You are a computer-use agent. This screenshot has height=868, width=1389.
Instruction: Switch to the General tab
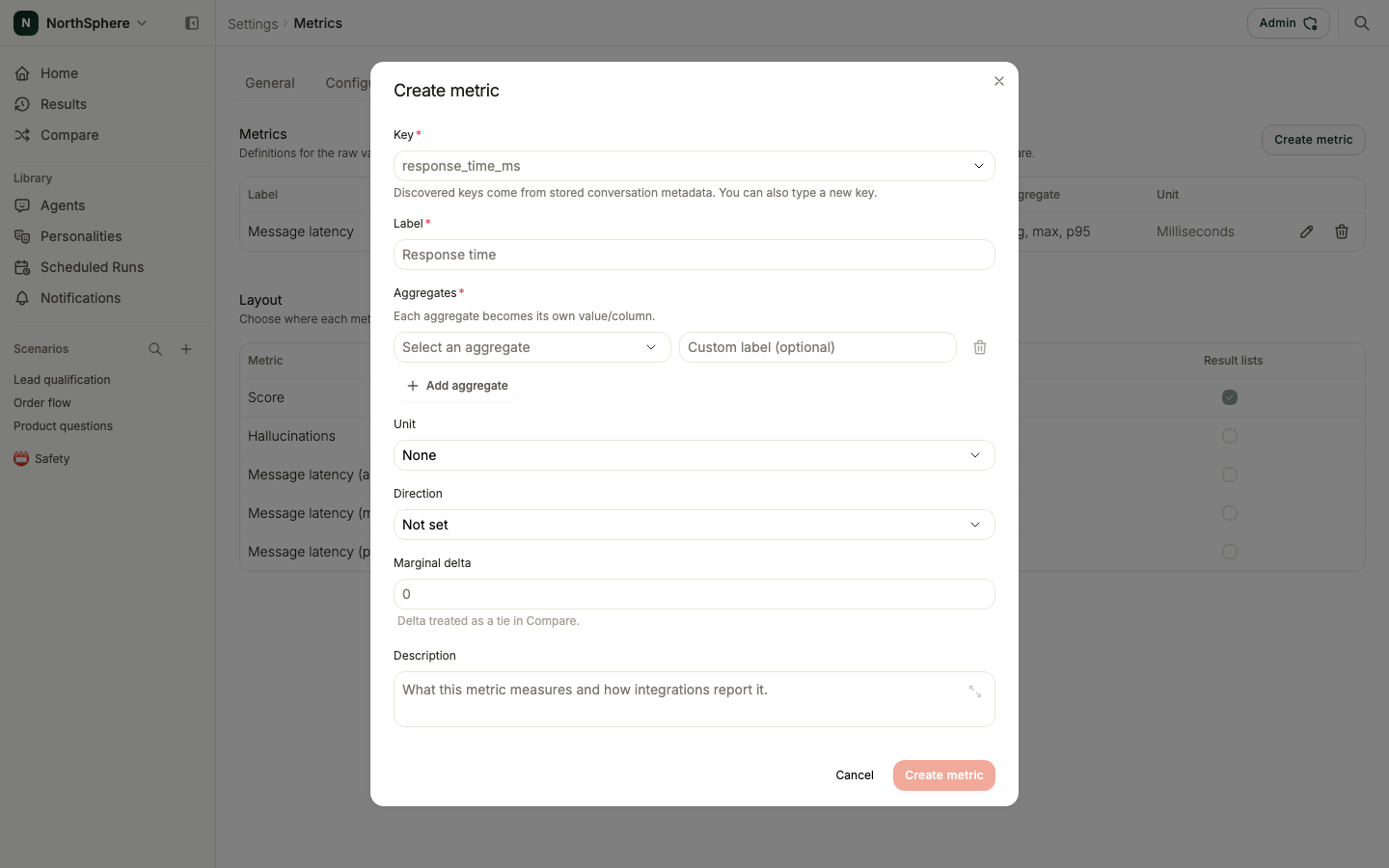point(270,83)
